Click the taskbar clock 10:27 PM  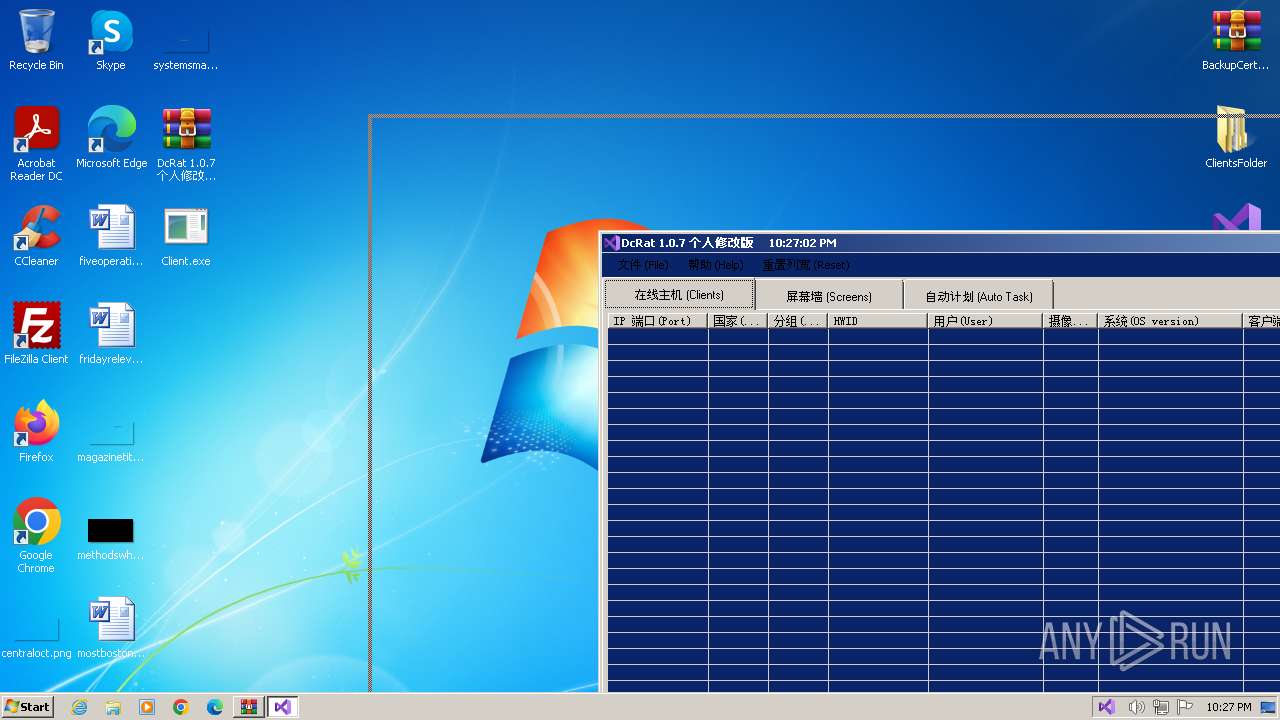point(1228,707)
